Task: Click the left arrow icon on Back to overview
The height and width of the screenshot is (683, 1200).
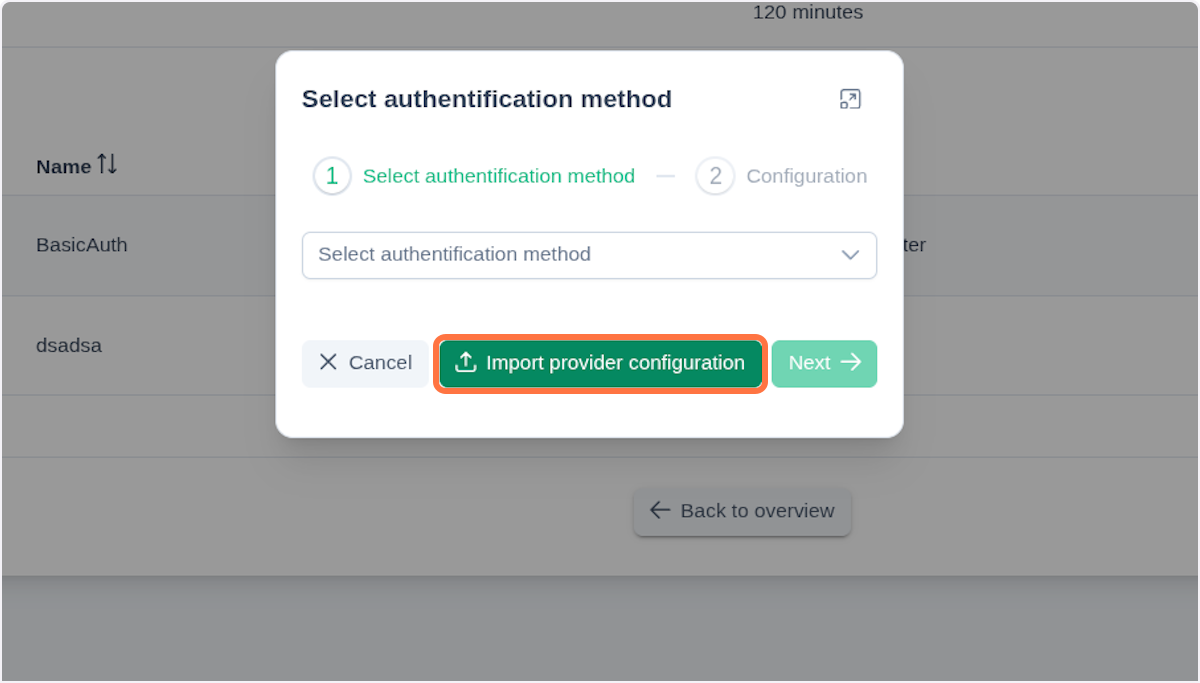Action: 659,510
